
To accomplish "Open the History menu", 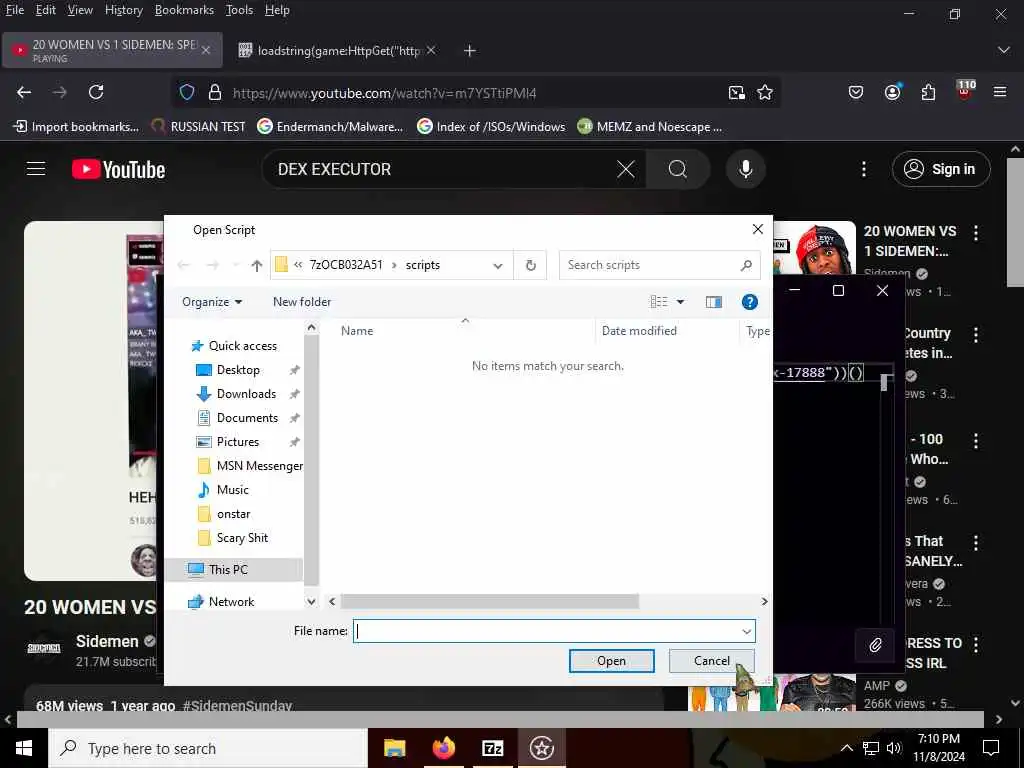I will 123,10.
